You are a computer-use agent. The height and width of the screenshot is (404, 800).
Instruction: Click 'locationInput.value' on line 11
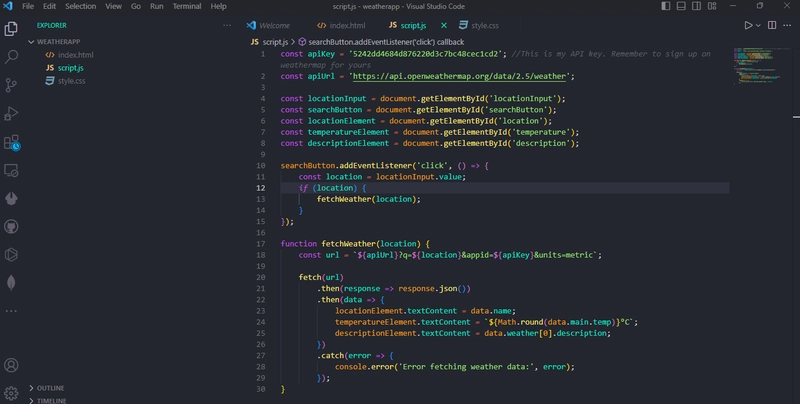pos(419,177)
